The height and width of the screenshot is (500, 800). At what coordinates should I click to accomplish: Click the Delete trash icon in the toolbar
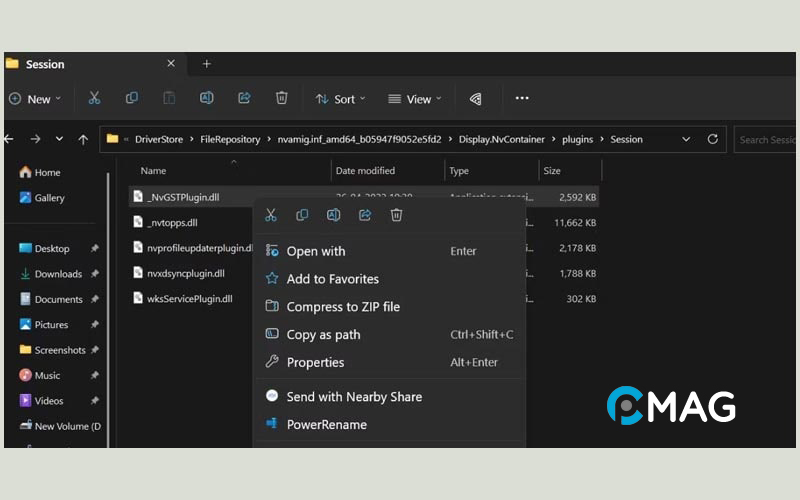pos(282,98)
